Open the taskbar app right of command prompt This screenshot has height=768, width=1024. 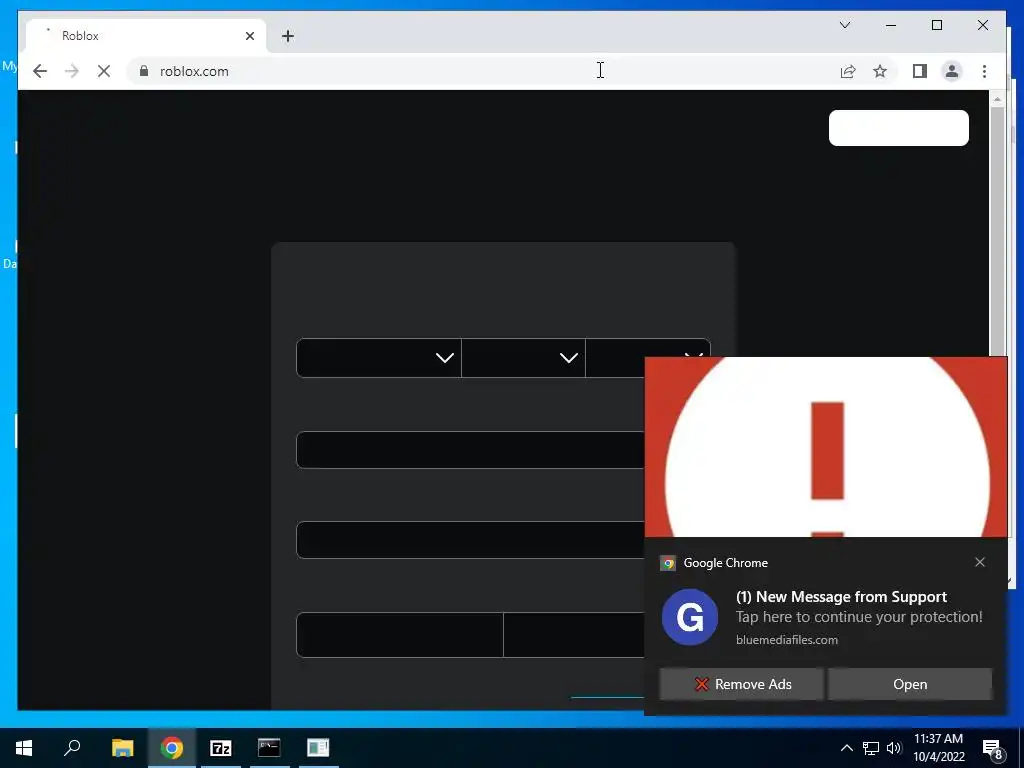[318, 748]
